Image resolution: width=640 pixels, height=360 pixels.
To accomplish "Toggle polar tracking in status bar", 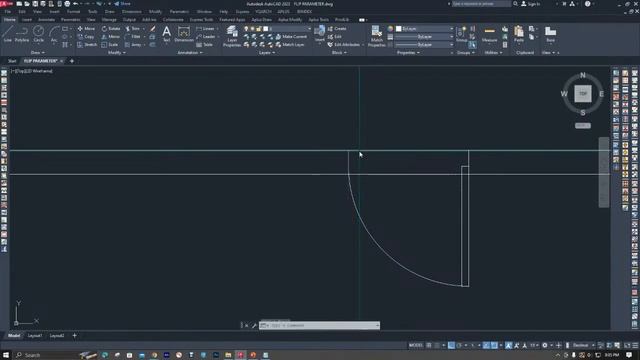I will coord(459,345).
